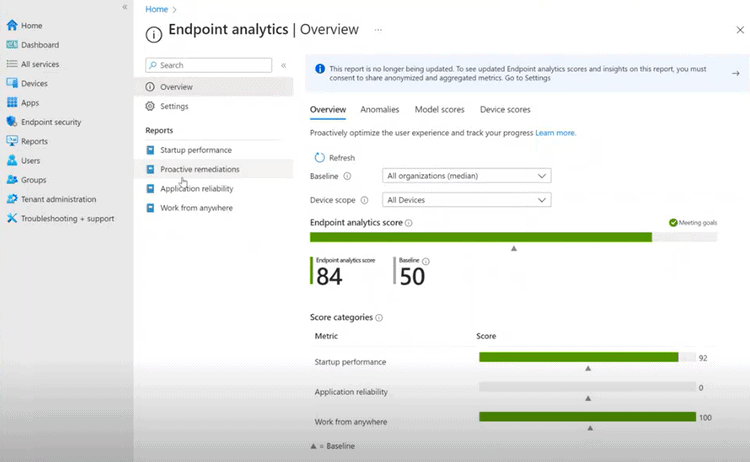Close the Endpoint analytics blade
This screenshot has height=462, width=750.
click(x=740, y=30)
